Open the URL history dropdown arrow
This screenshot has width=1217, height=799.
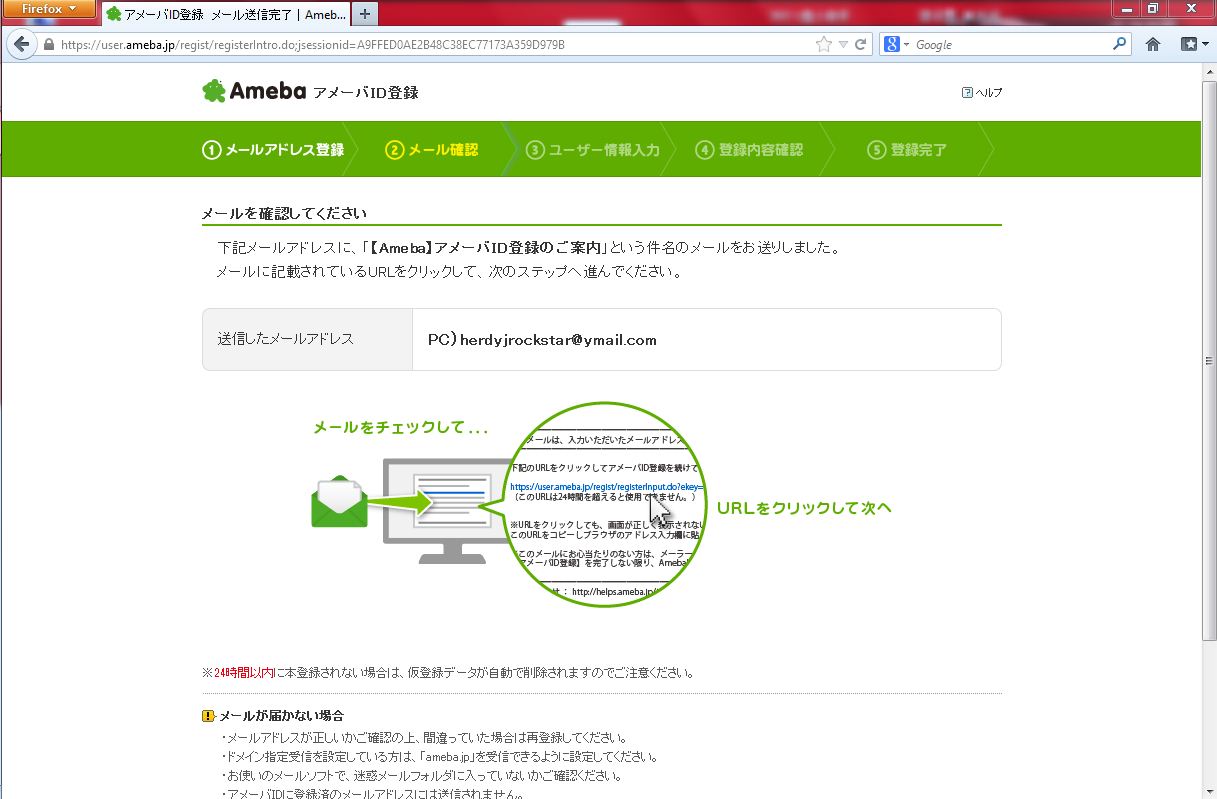tap(843, 45)
